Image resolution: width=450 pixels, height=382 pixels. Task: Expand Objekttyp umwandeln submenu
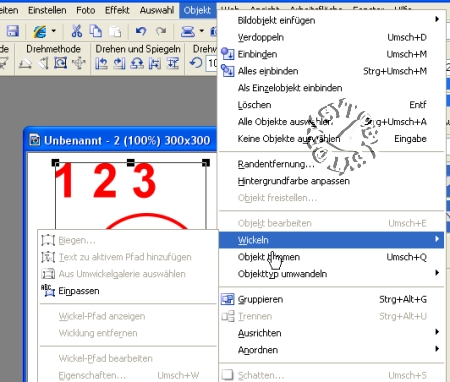pos(331,274)
